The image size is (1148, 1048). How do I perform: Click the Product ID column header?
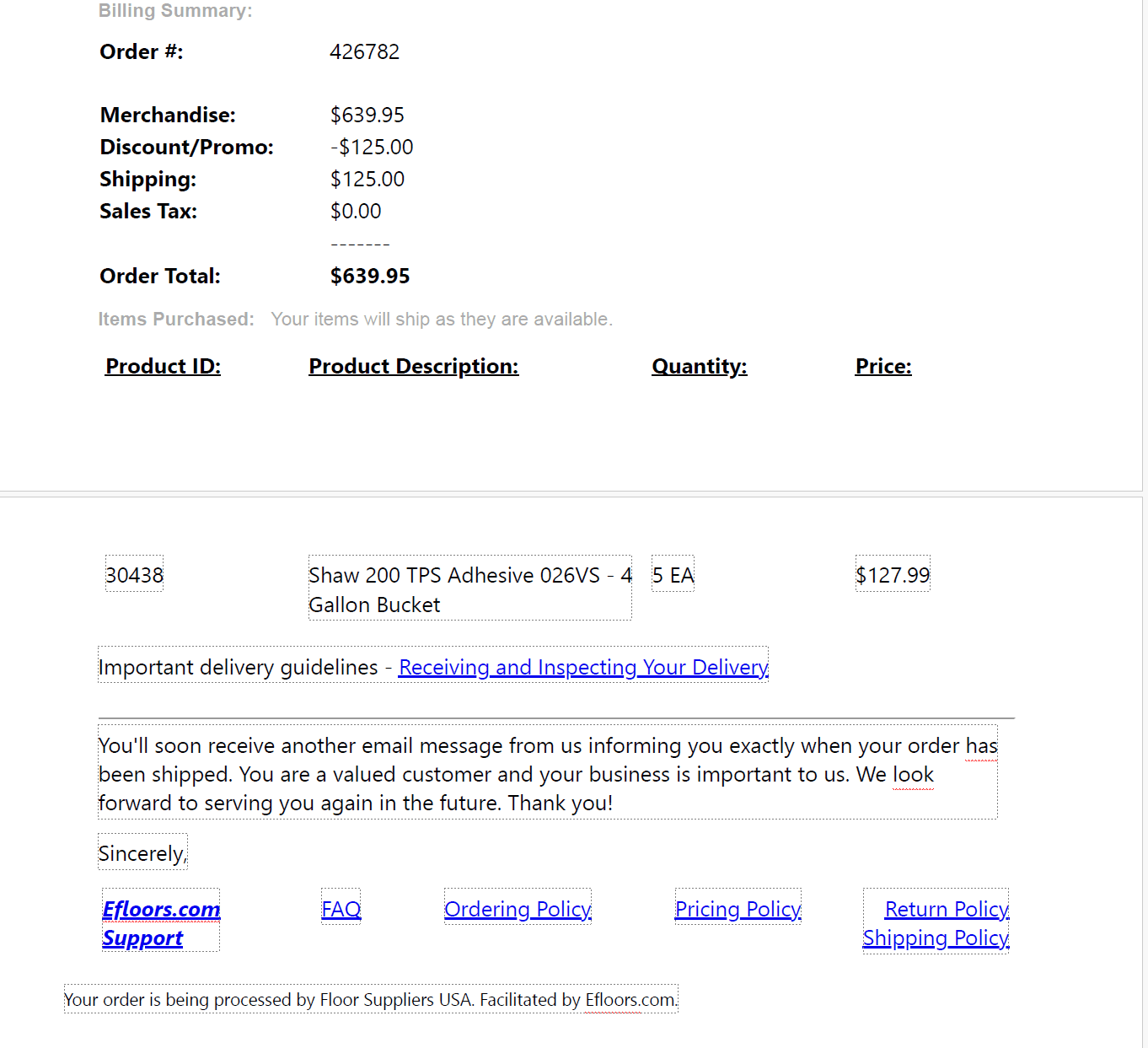(x=163, y=366)
